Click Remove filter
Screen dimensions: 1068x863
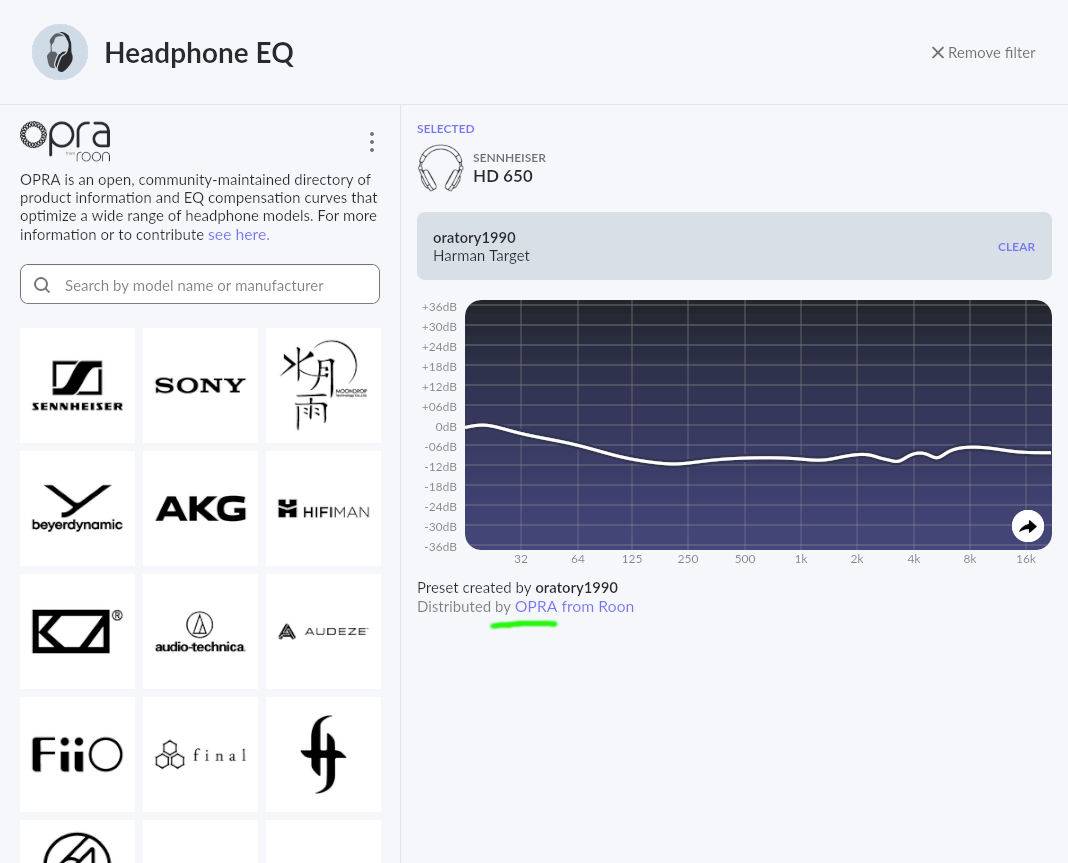coord(983,52)
